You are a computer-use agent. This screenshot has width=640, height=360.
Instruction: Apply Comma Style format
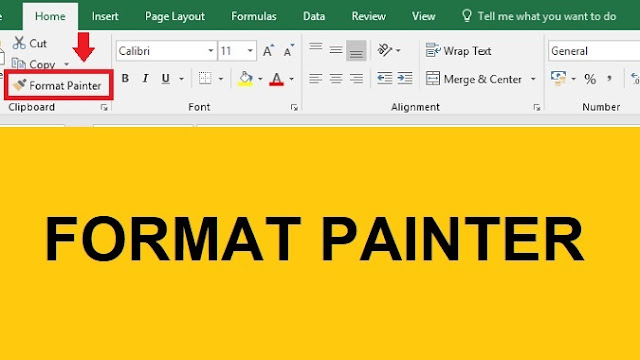(x=609, y=79)
